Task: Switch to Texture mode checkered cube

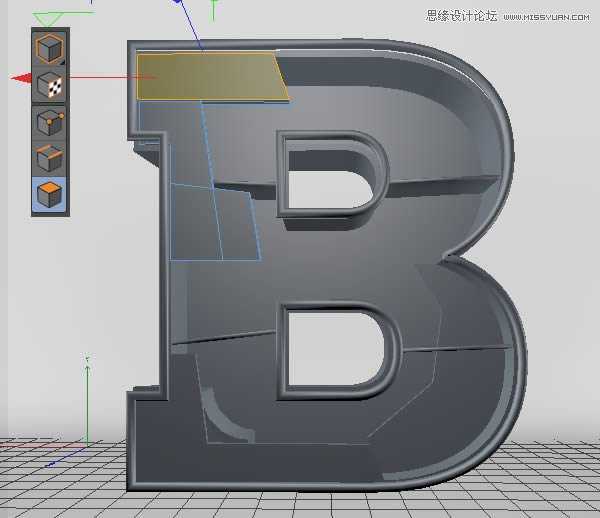Action: (x=49, y=86)
